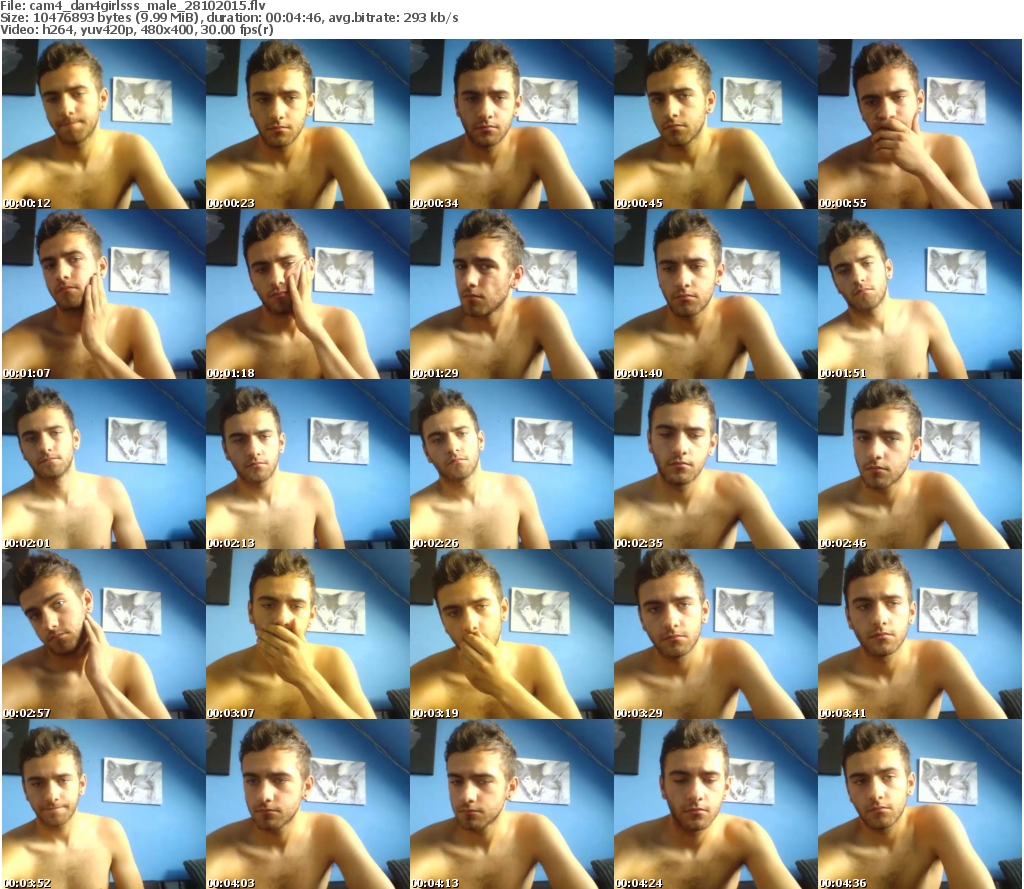Select the thumbnail at 00:01:29

pos(511,294)
